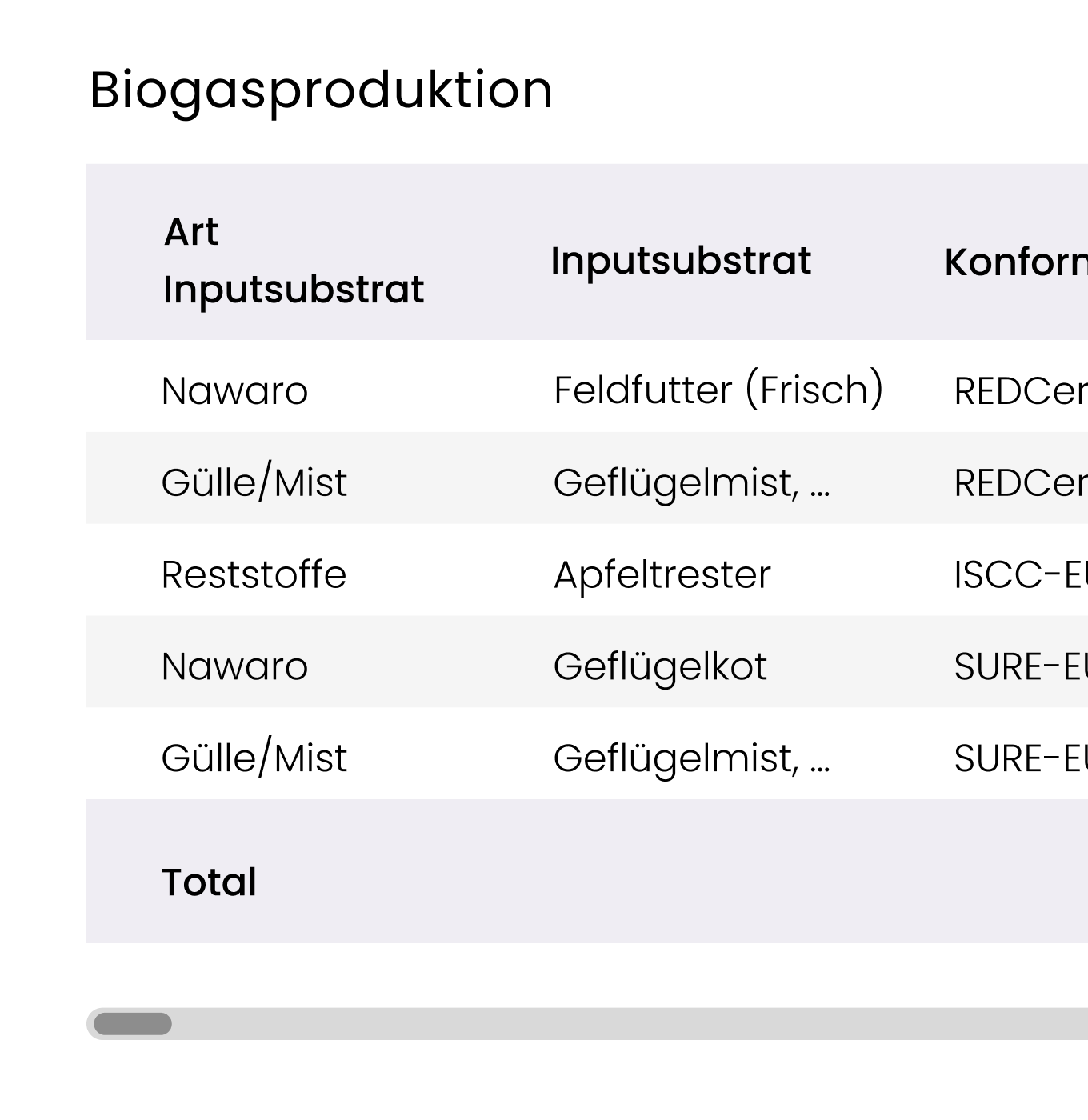Select the first Gülle/Mist row
Viewport: 1088px width, 1120px height.
254,481
